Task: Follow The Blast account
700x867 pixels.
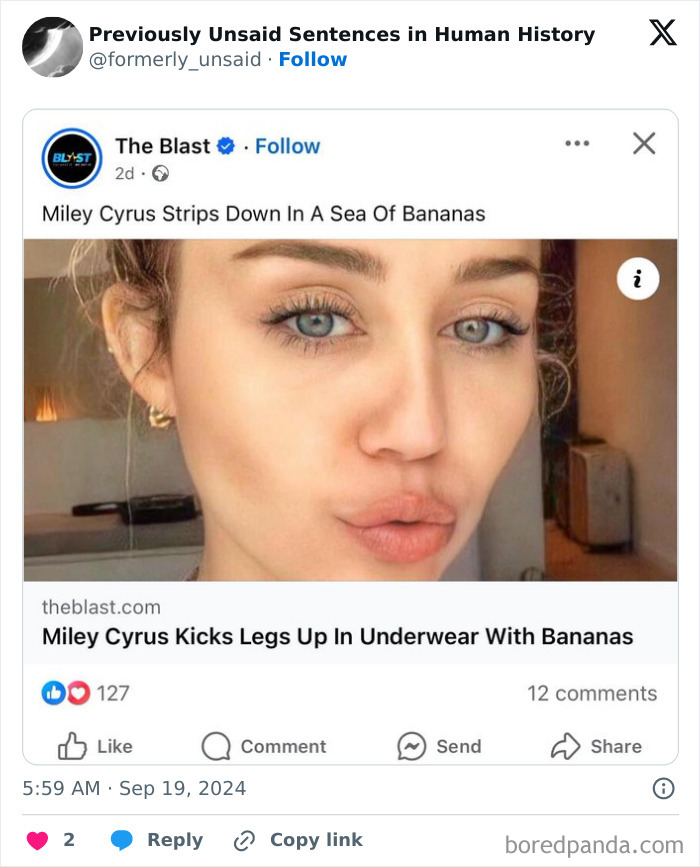Action: (288, 146)
